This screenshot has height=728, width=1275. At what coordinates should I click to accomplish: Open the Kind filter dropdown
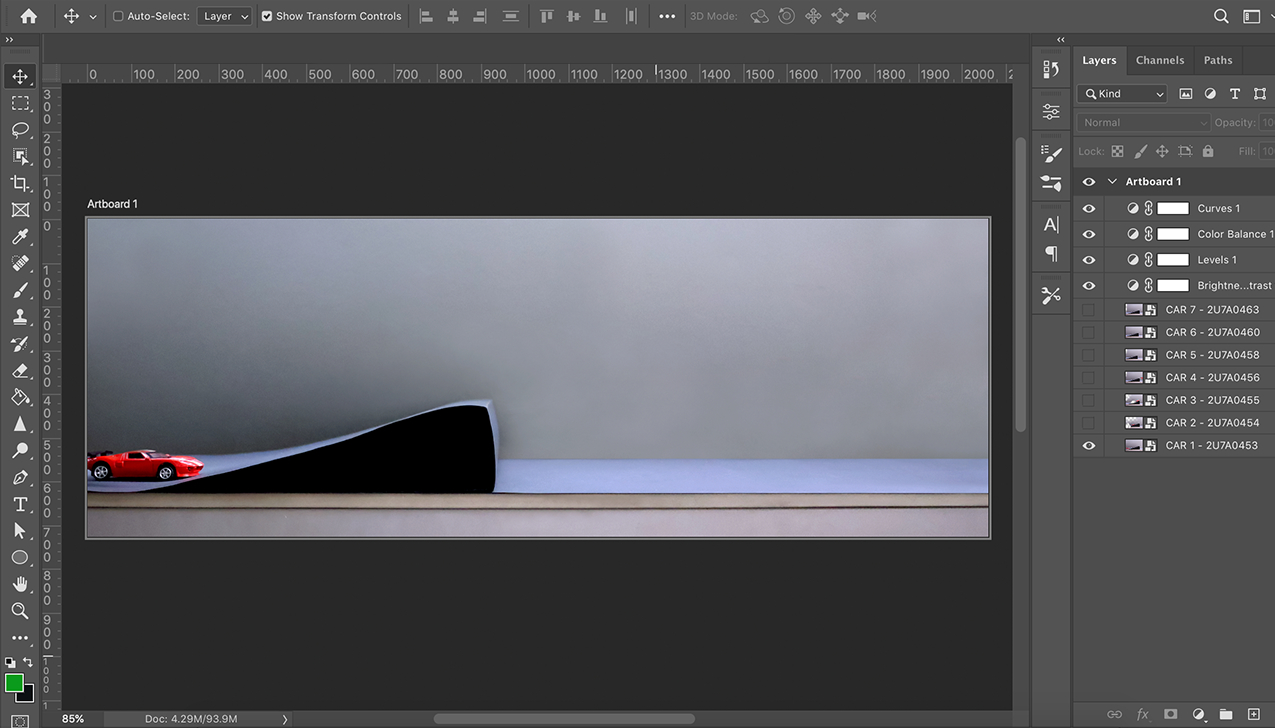1122,94
